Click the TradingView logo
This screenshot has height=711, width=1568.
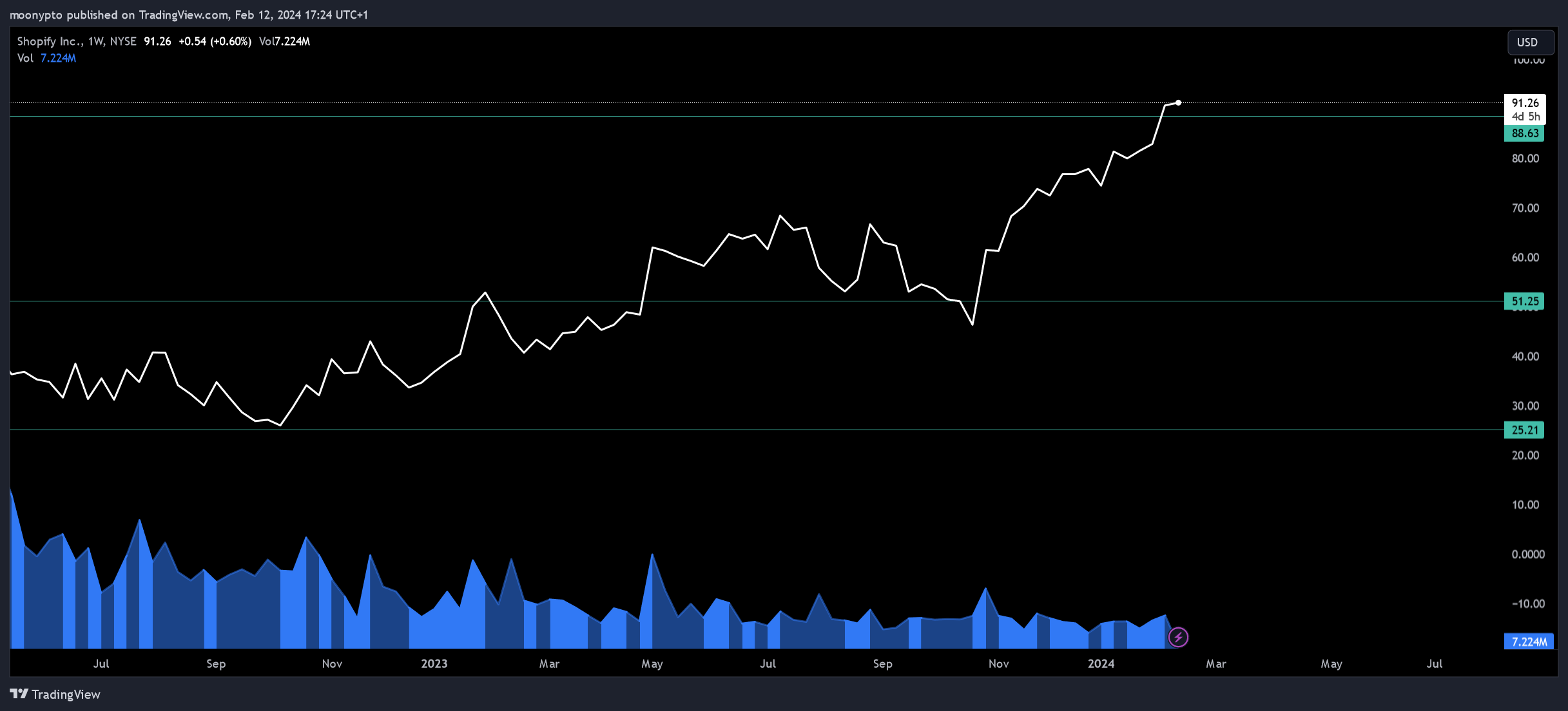55,694
